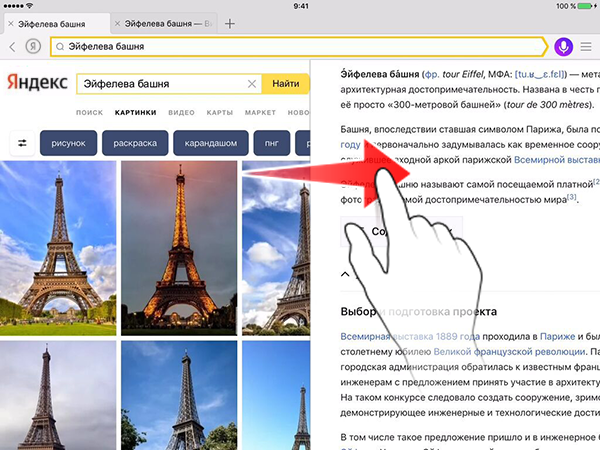Open the МАРКЕТ section
This screenshot has height=450, width=600.
point(260,112)
